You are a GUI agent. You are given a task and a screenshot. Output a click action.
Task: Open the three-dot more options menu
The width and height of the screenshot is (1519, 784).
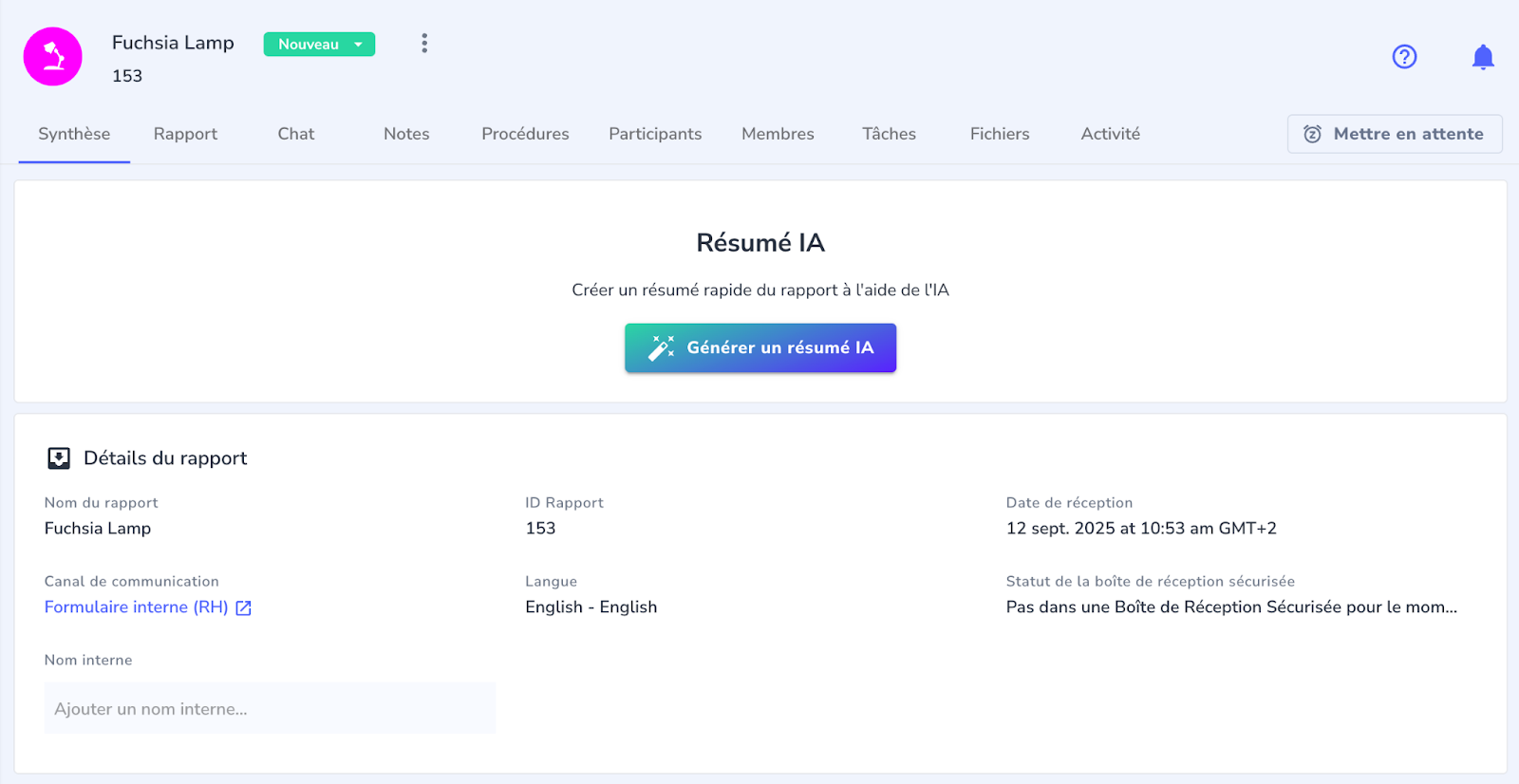[x=424, y=44]
